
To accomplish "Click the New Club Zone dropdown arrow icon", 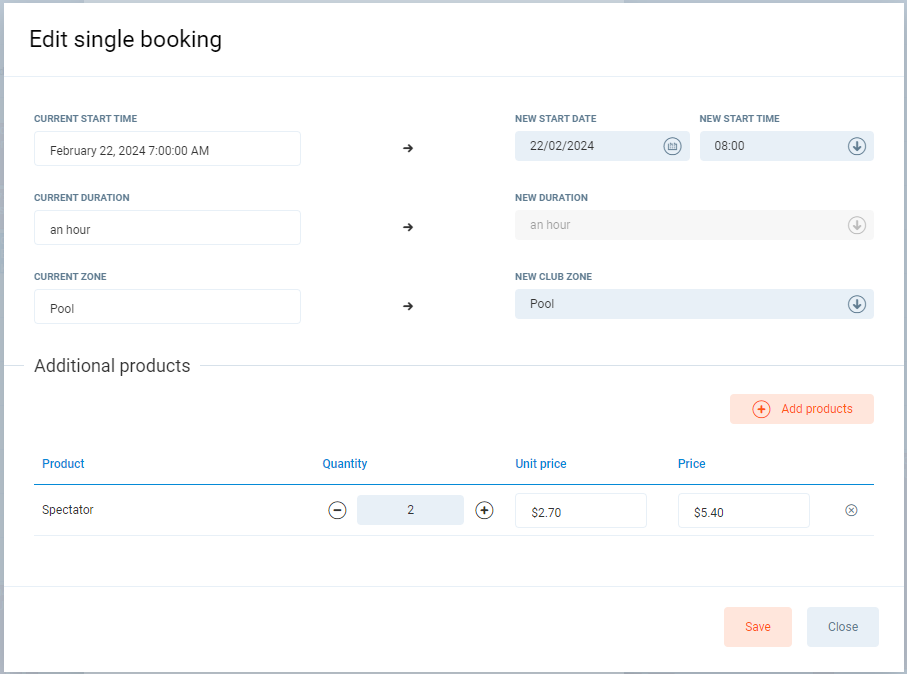I will (856, 304).
